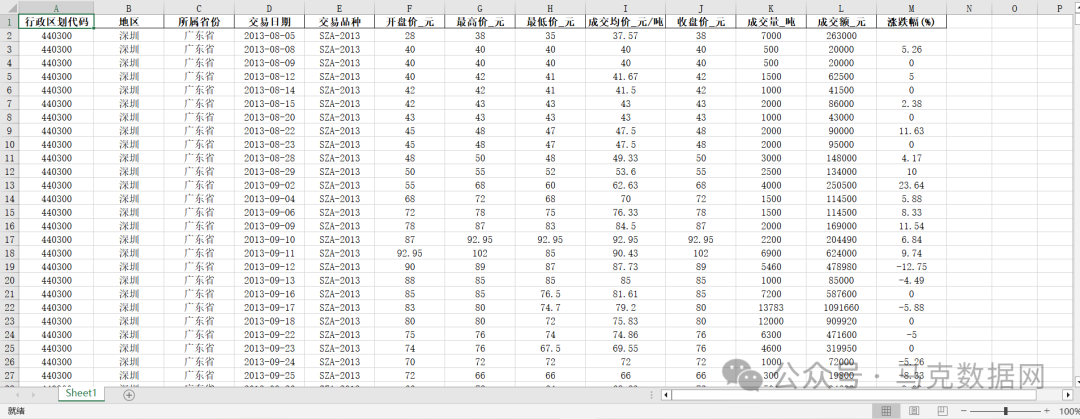Select the cell with value 37.57
This screenshot has width=1080, height=419.
click(625, 36)
